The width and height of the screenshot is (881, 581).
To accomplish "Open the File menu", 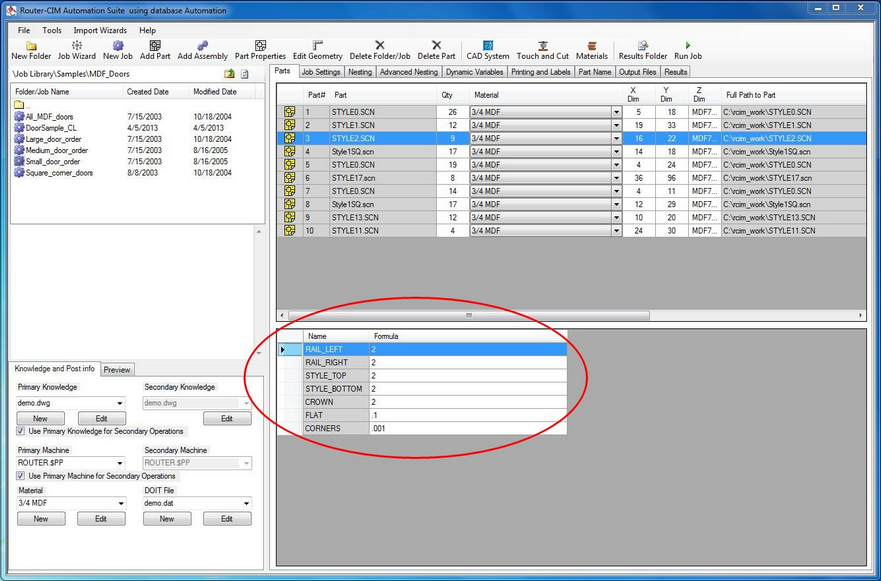I will click(24, 30).
